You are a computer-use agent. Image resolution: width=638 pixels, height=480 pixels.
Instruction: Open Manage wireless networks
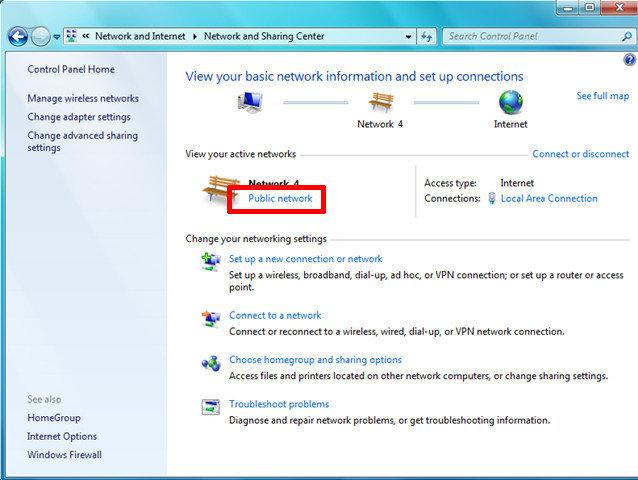tap(83, 98)
